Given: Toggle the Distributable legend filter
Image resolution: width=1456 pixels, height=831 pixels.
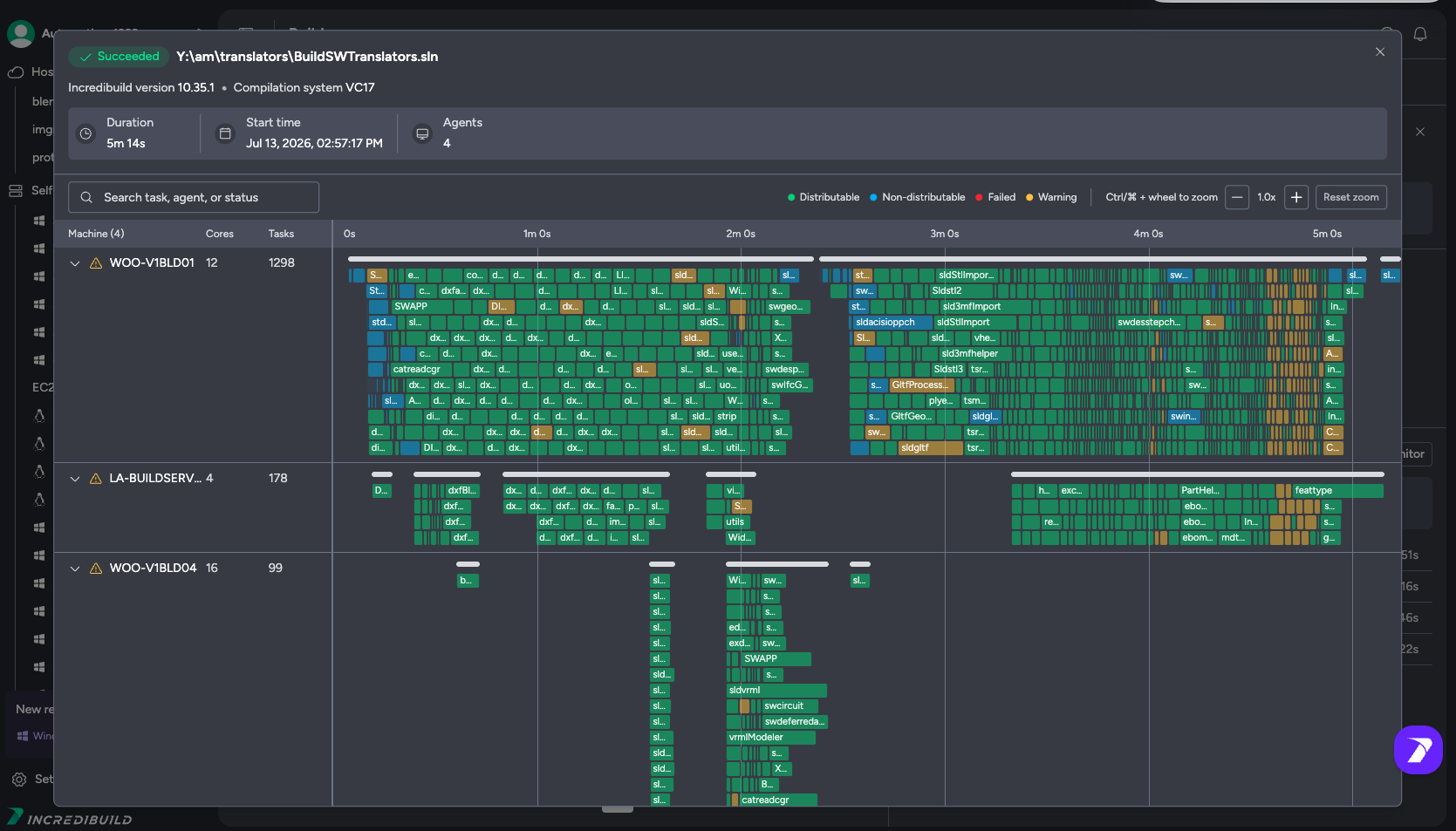Looking at the screenshot, I should [x=824, y=198].
